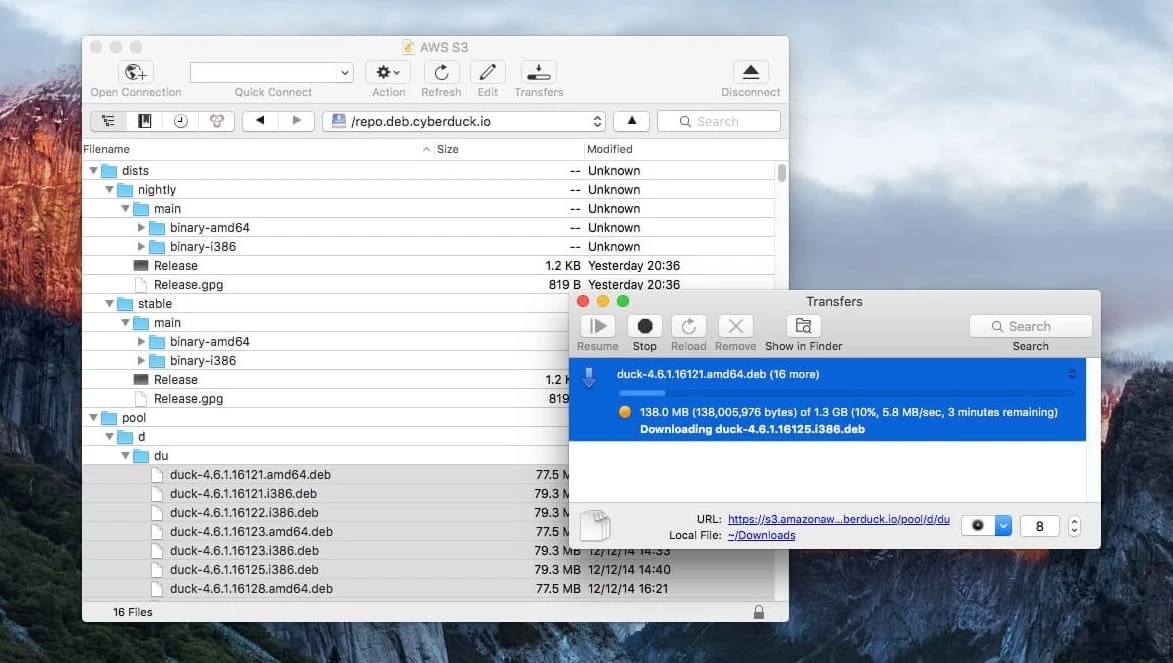Open a new connection
1173x663 pixels.
134,73
